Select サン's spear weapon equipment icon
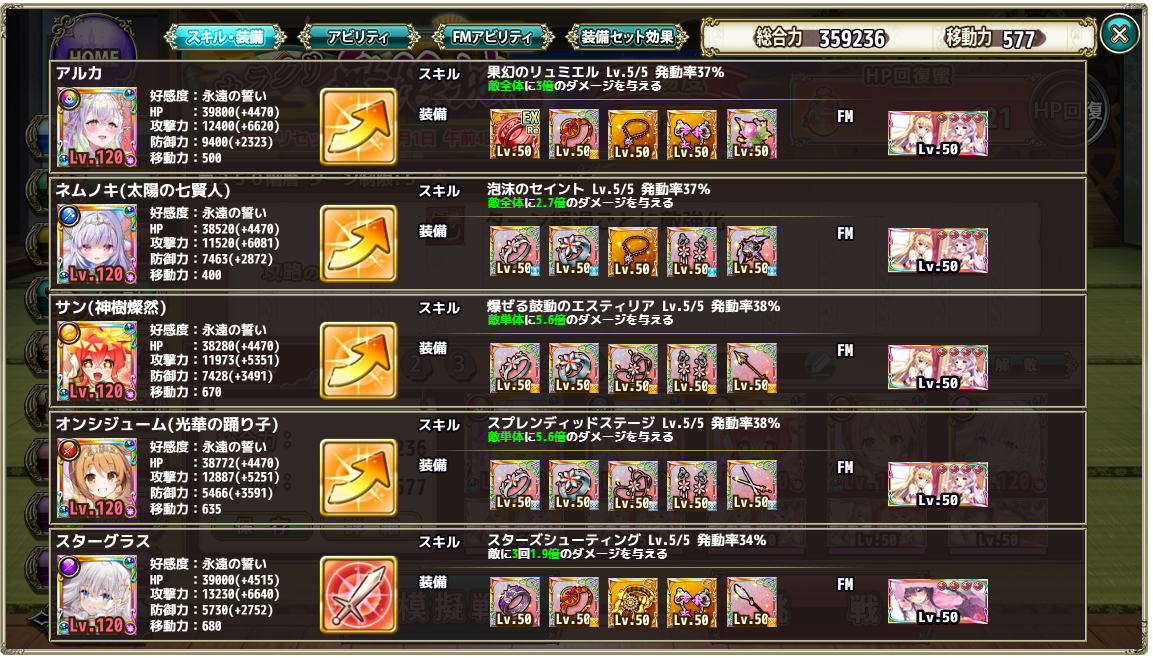The image size is (1153, 658). click(752, 368)
